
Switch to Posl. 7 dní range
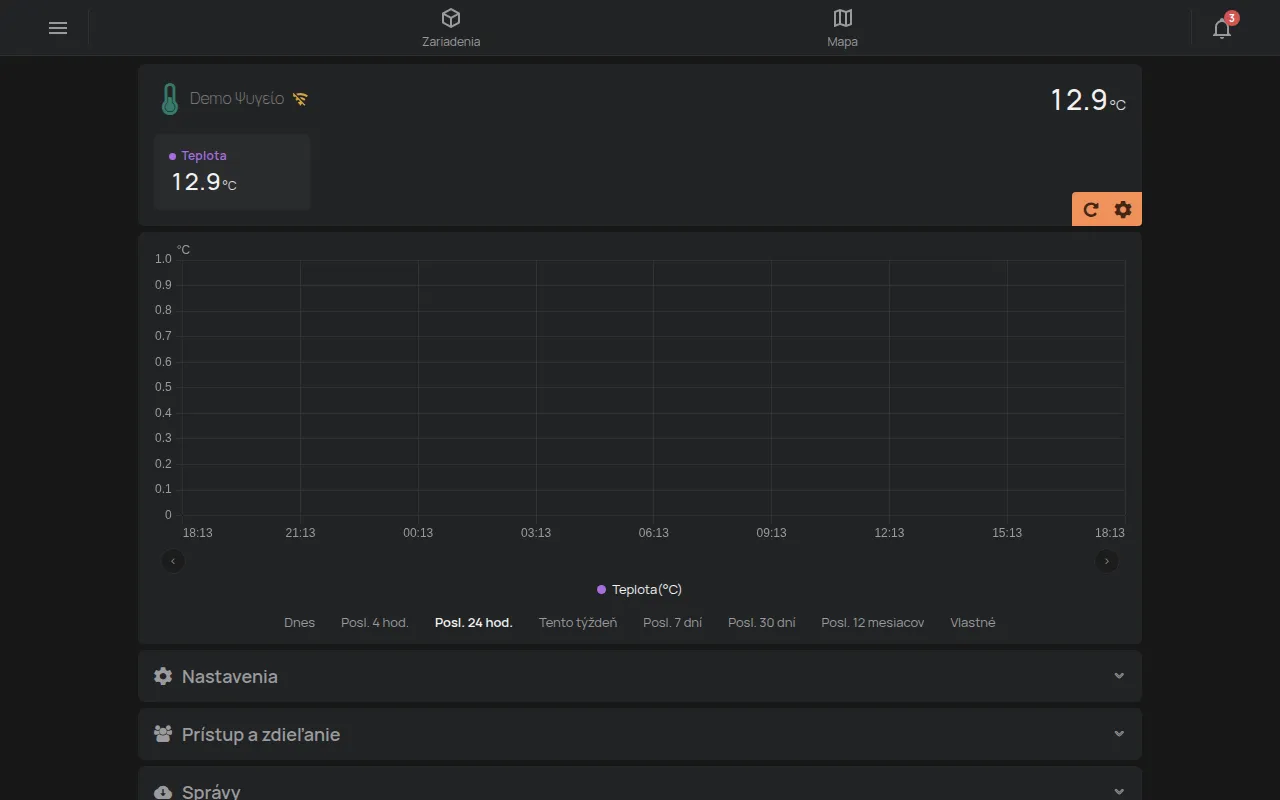(x=672, y=623)
